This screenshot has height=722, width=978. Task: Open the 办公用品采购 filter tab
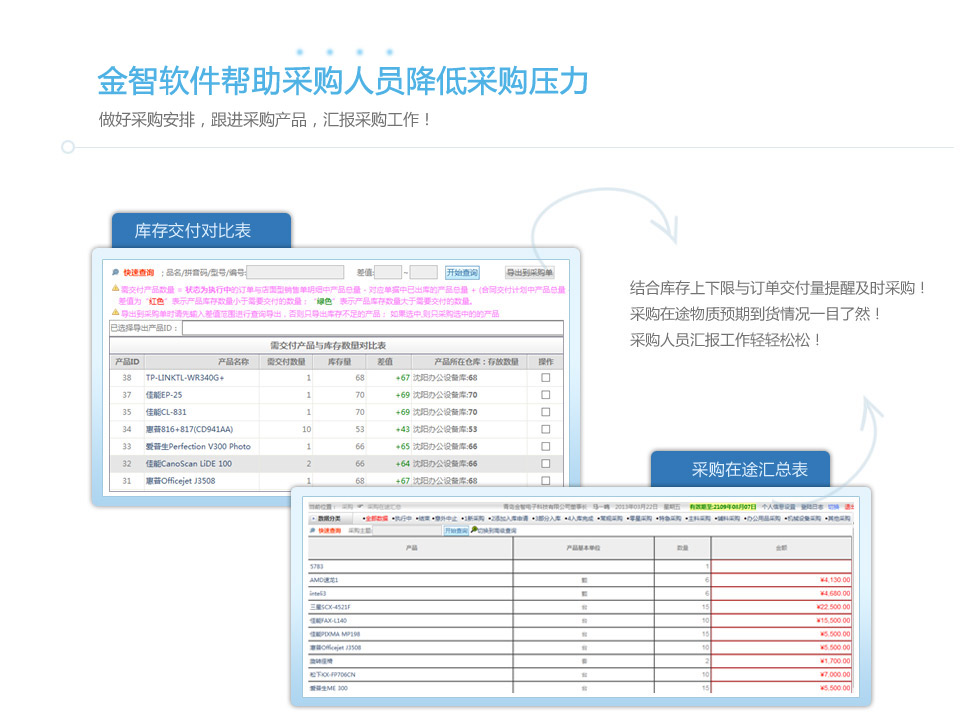pyautogui.click(x=763, y=519)
